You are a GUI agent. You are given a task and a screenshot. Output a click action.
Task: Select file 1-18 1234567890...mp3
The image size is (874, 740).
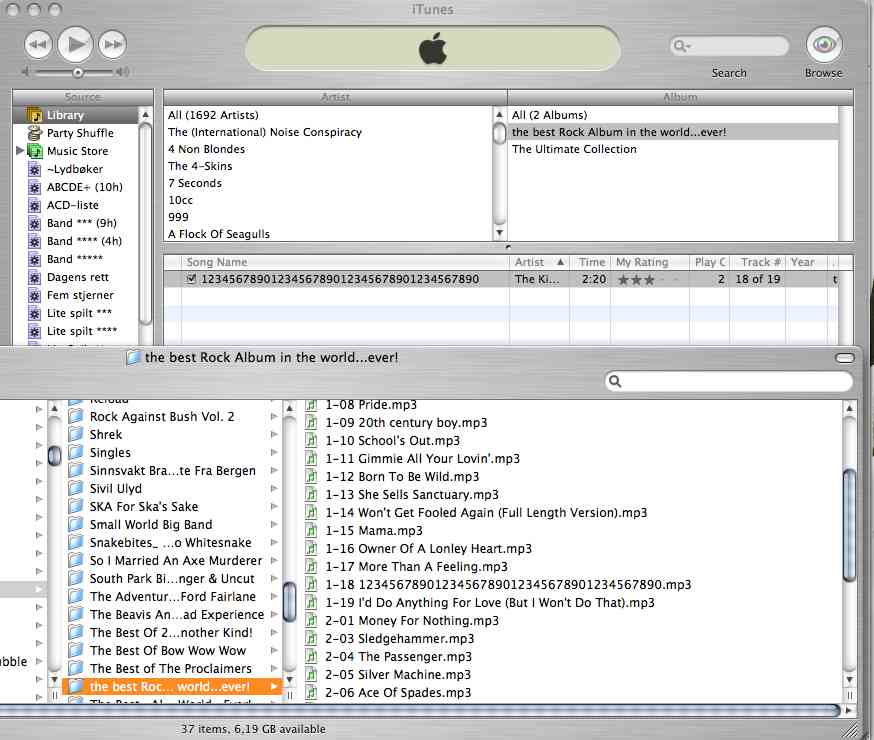pyautogui.click(x=508, y=585)
